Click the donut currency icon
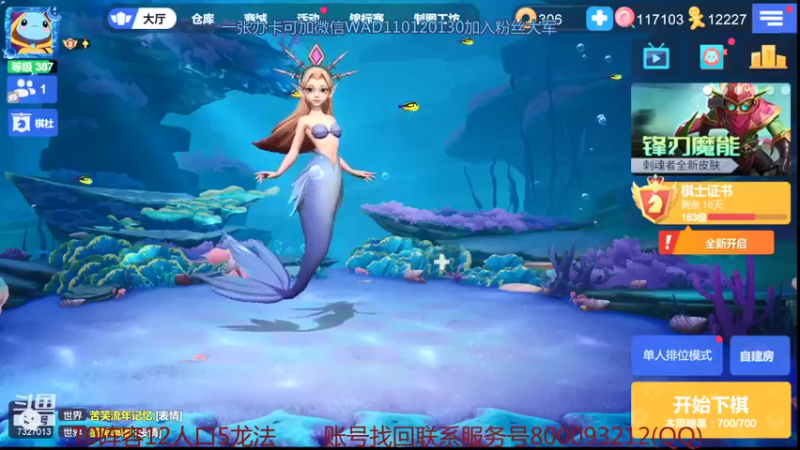This screenshot has width=800, height=450. (x=526, y=18)
